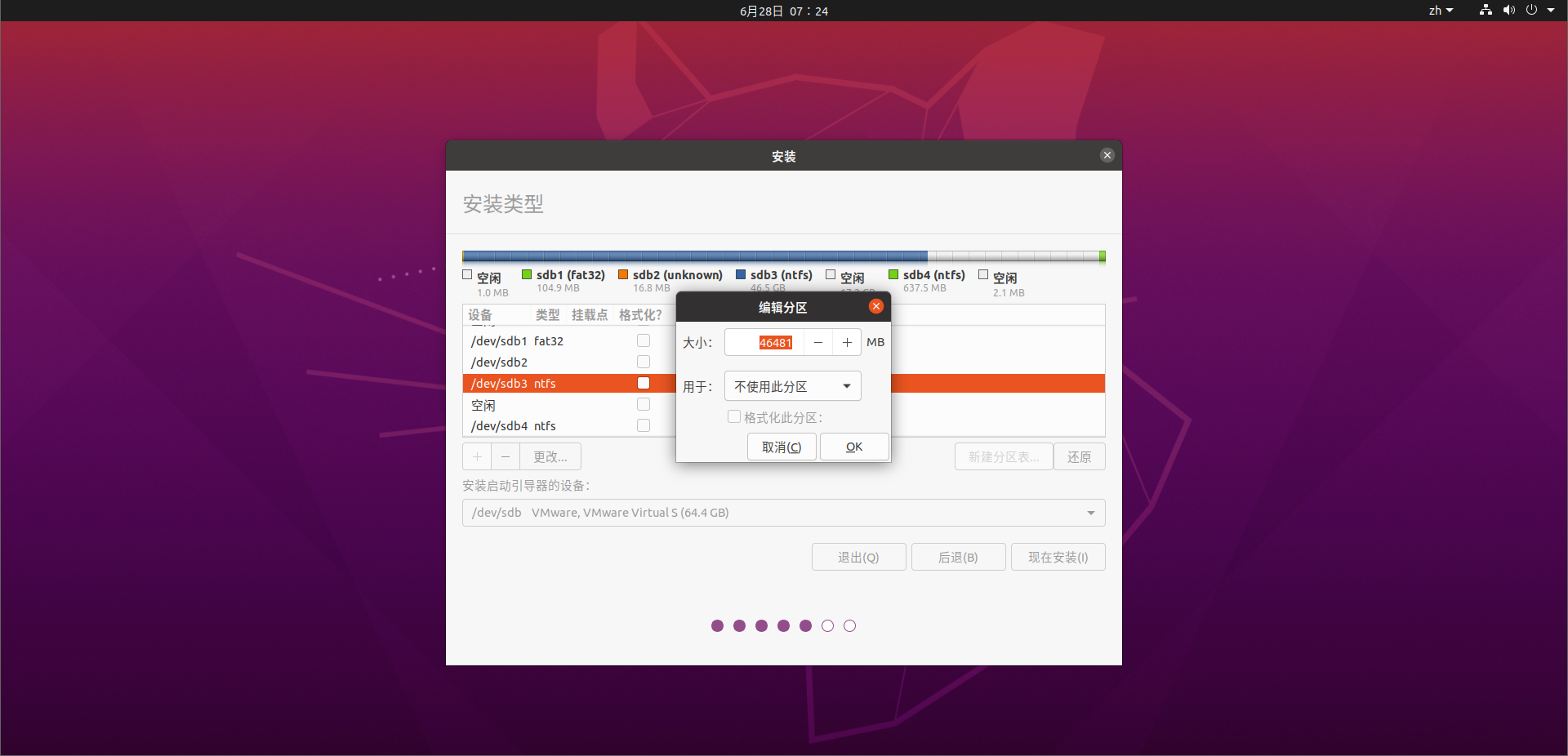Image resolution: width=1568 pixels, height=756 pixels.
Task: Close the Edit Partition dialog
Action: [x=875, y=306]
